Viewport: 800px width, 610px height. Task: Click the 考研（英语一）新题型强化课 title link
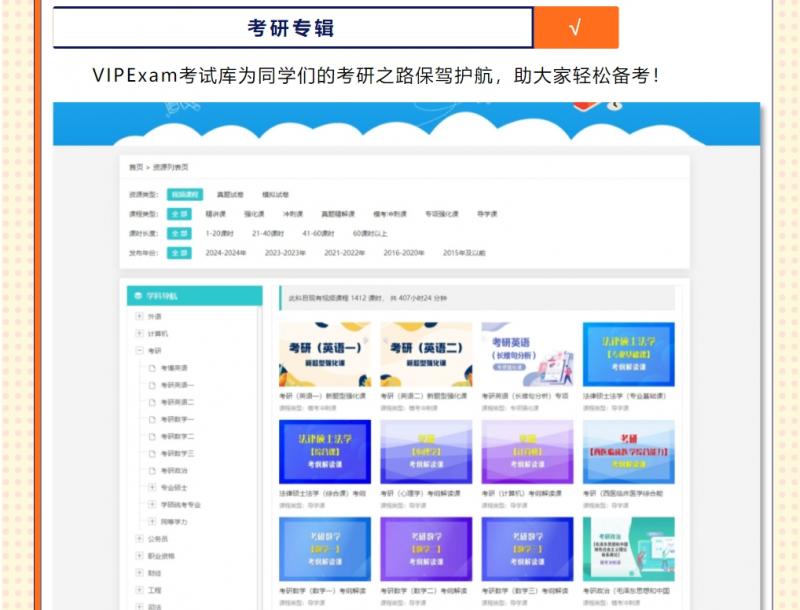[322, 396]
